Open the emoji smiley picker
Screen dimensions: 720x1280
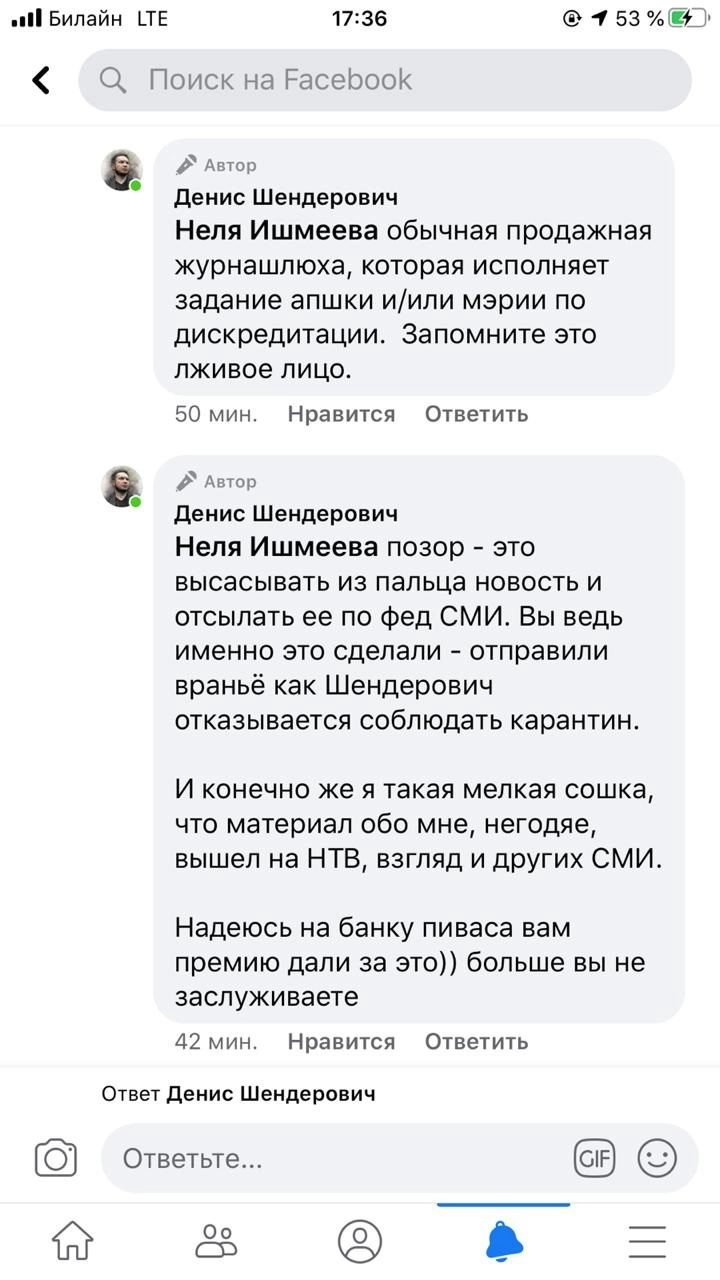(657, 1158)
